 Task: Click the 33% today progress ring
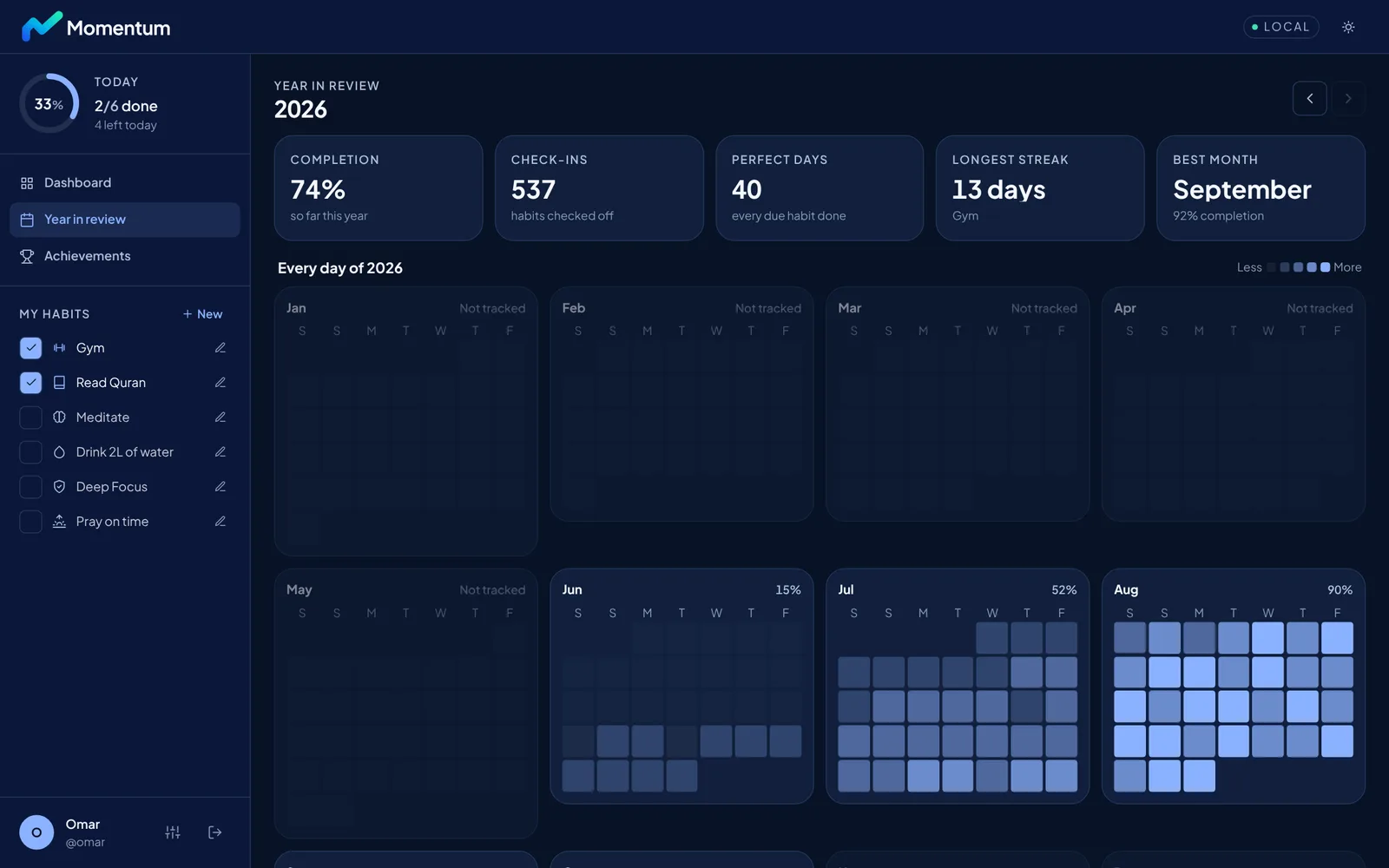coord(49,103)
